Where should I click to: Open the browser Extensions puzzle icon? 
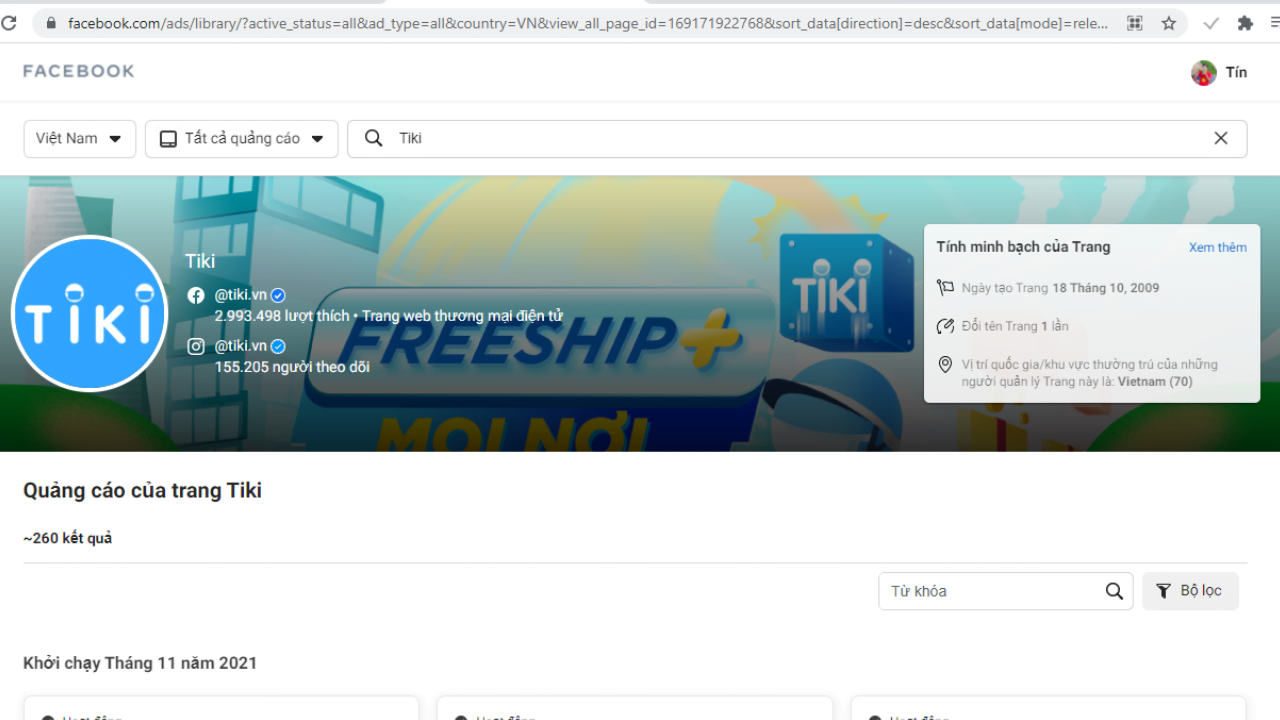[1245, 23]
